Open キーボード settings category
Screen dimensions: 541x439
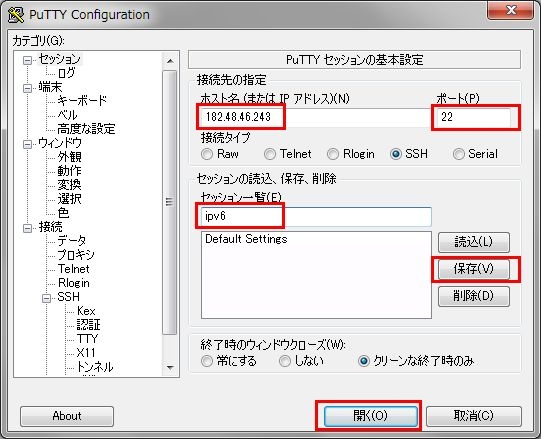[x=82, y=101]
